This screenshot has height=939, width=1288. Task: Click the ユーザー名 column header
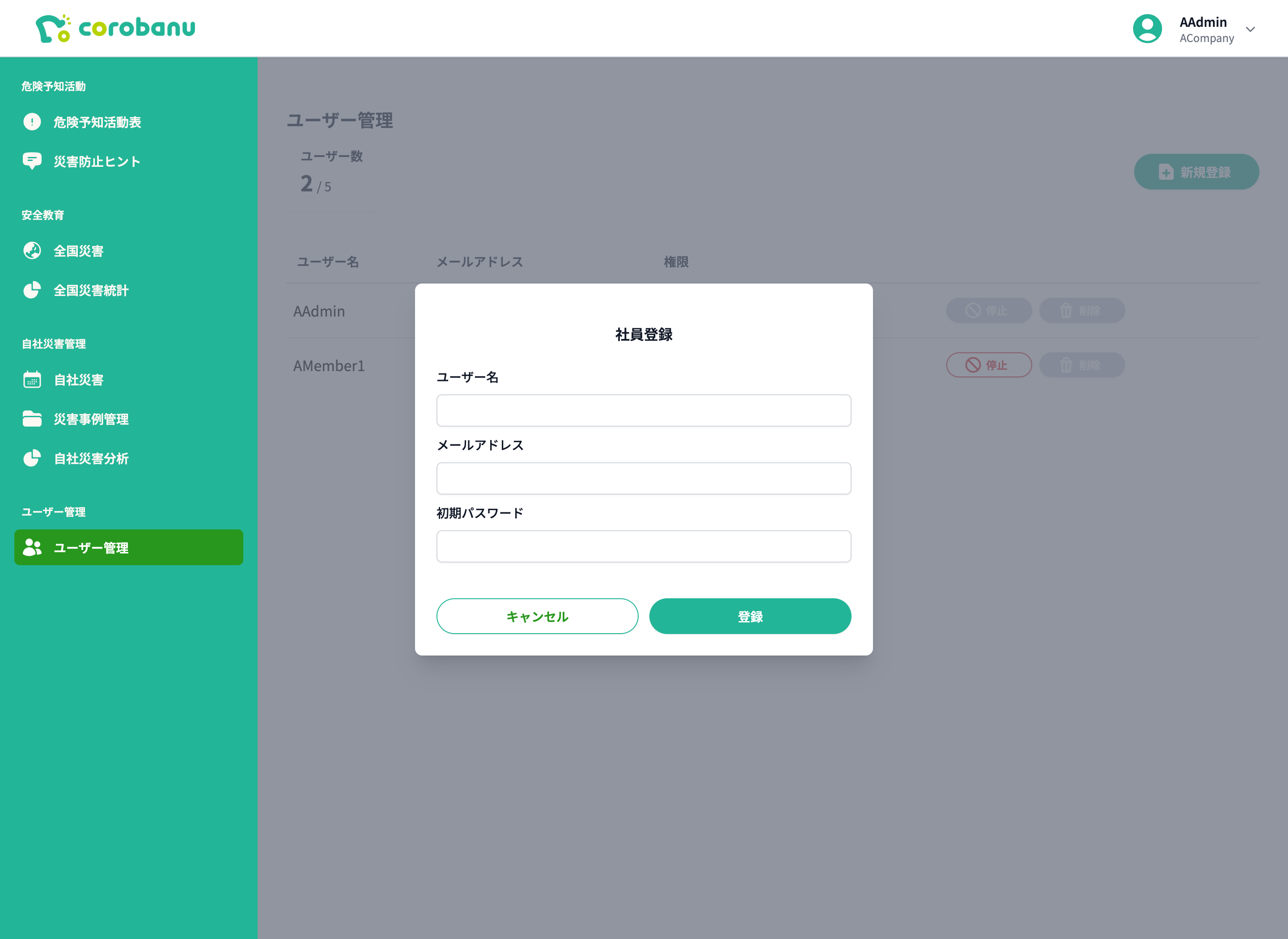pyautogui.click(x=328, y=262)
